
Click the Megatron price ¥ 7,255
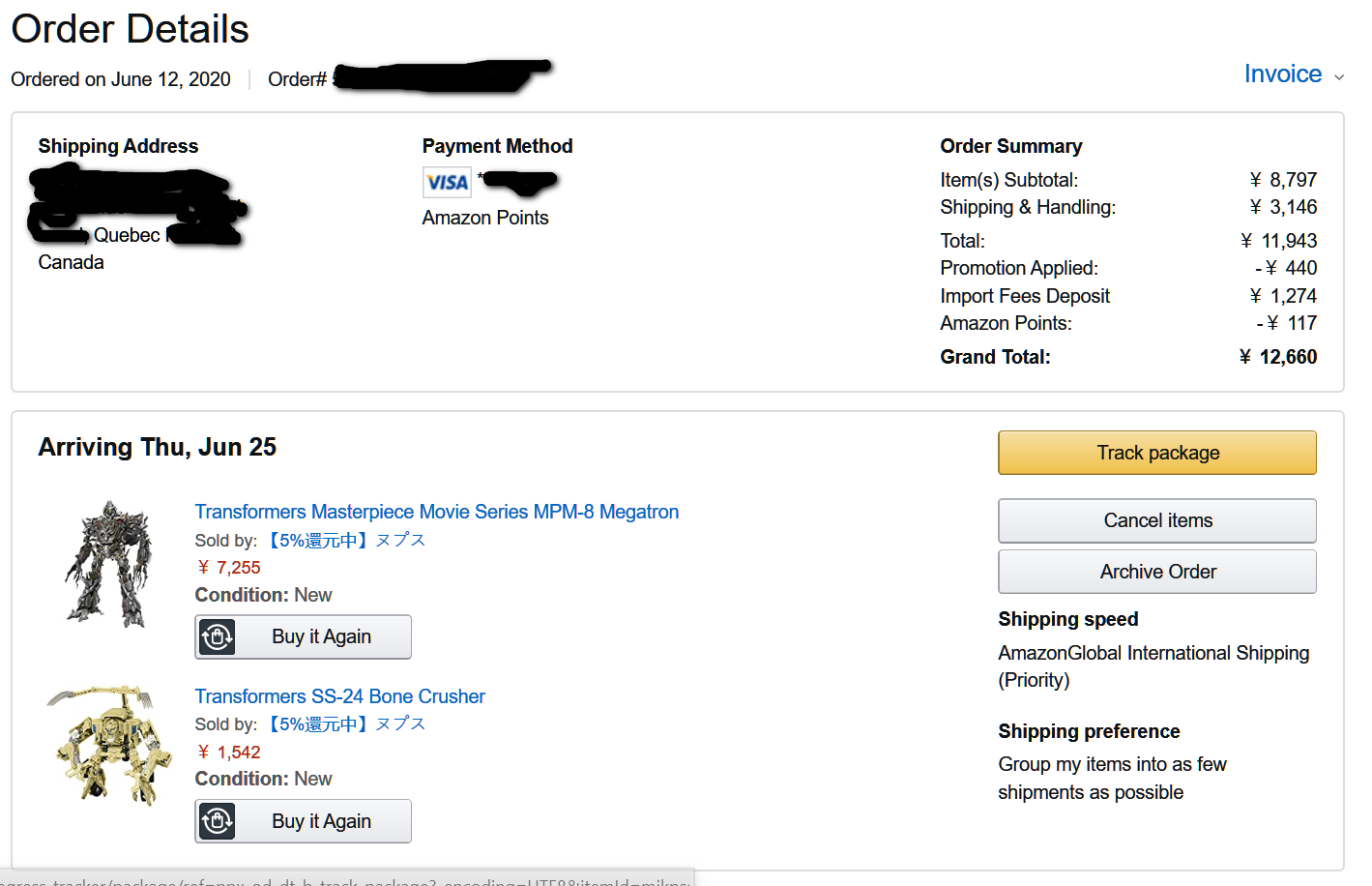229,568
